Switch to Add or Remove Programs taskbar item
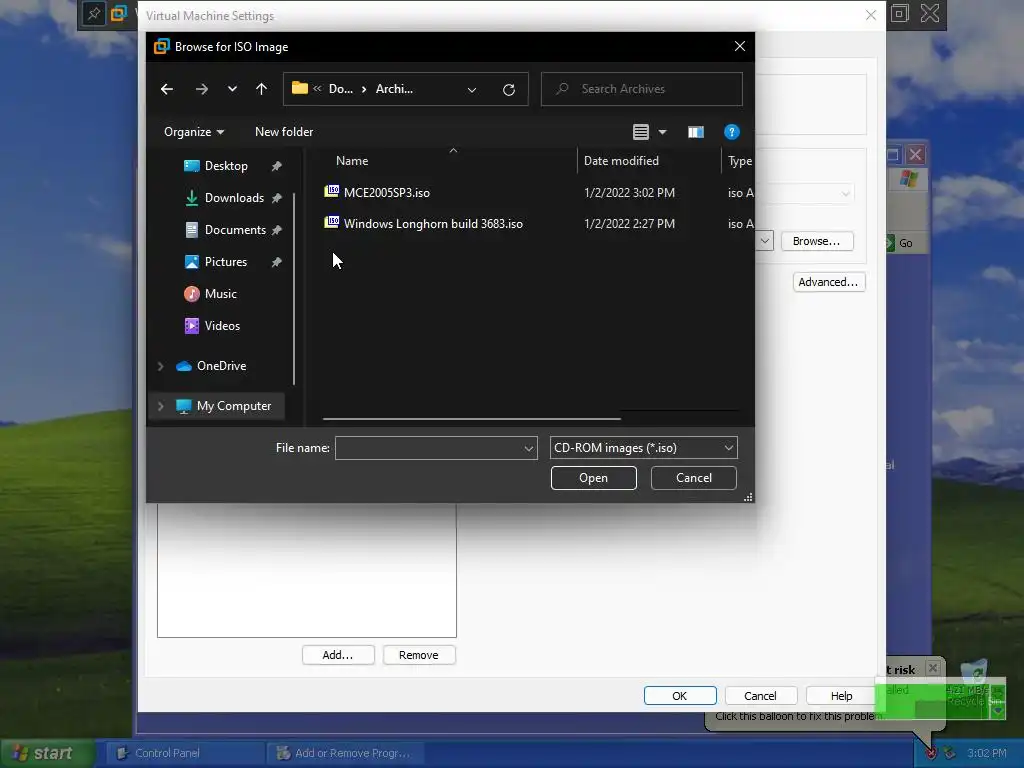The width and height of the screenshot is (1024, 768). point(345,753)
